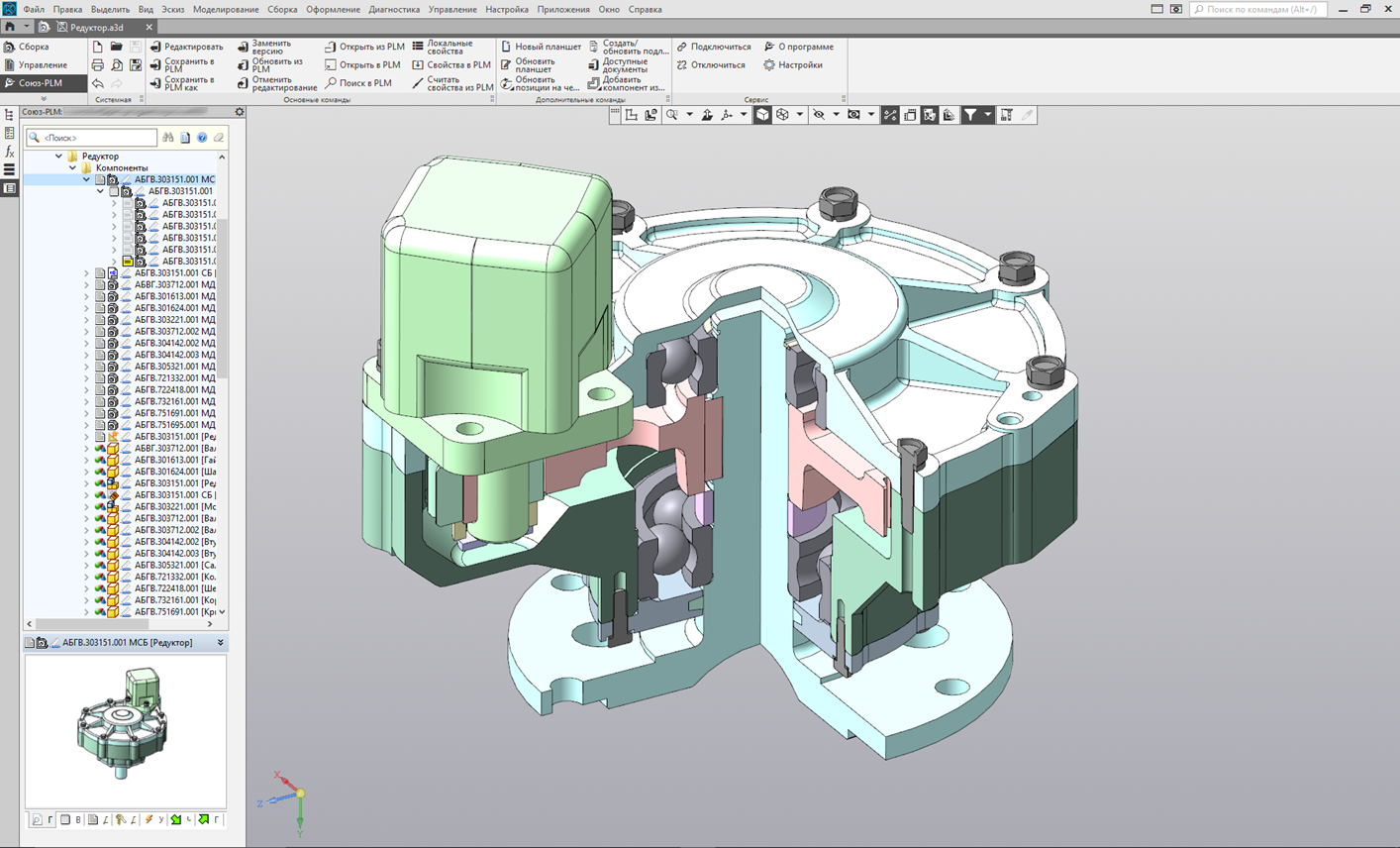Switch to the Сборка panel tab
Viewport: 1400px width, 848px height.
point(35,46)
